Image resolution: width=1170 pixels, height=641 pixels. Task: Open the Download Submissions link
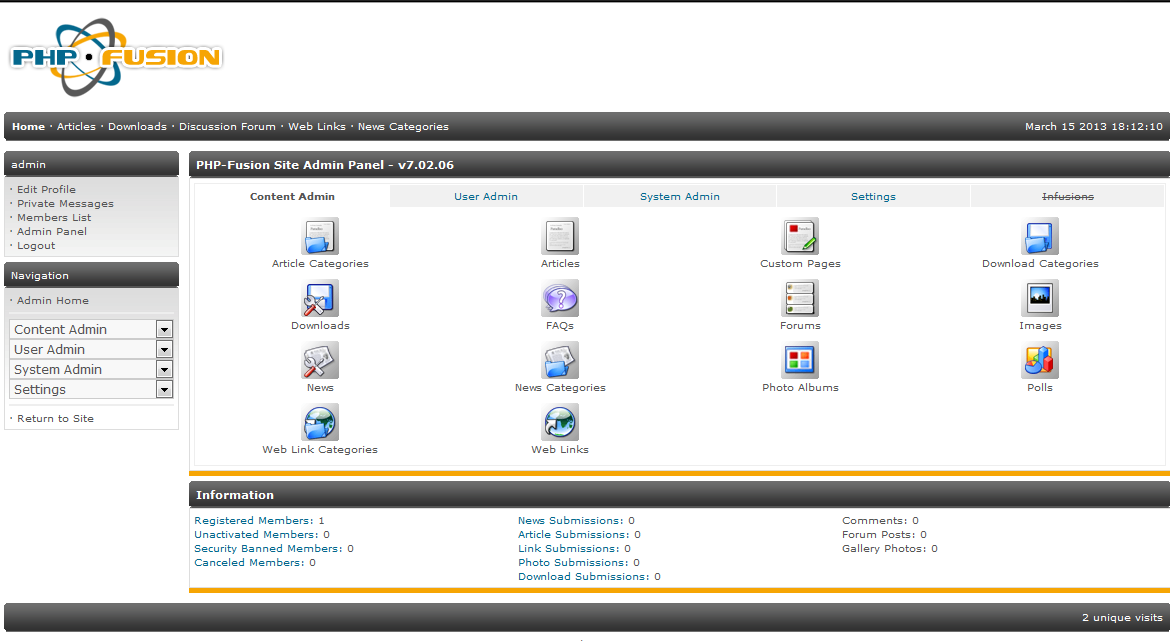(584, 577)
